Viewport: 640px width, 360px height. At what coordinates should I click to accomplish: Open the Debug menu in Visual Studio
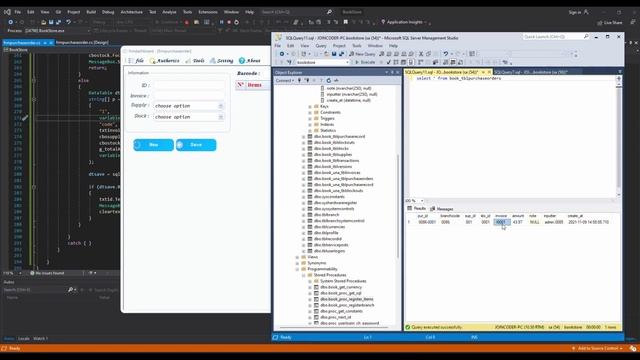pyautogui.click(x=108, y=12)
